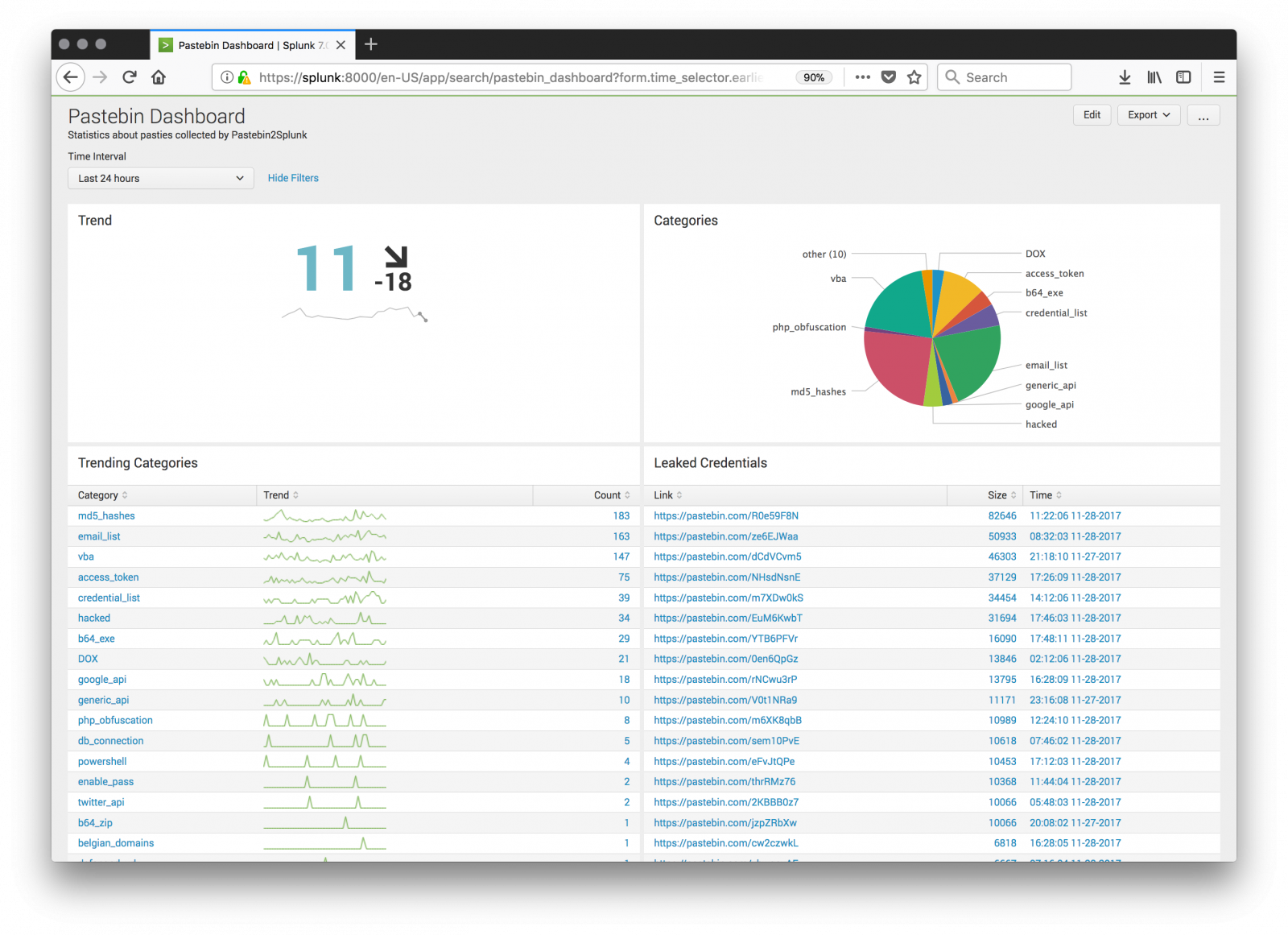The image size is (1288, 935).
Task: Click time 21:18:10 11-27-2017
Action: tap(1075, 556)
